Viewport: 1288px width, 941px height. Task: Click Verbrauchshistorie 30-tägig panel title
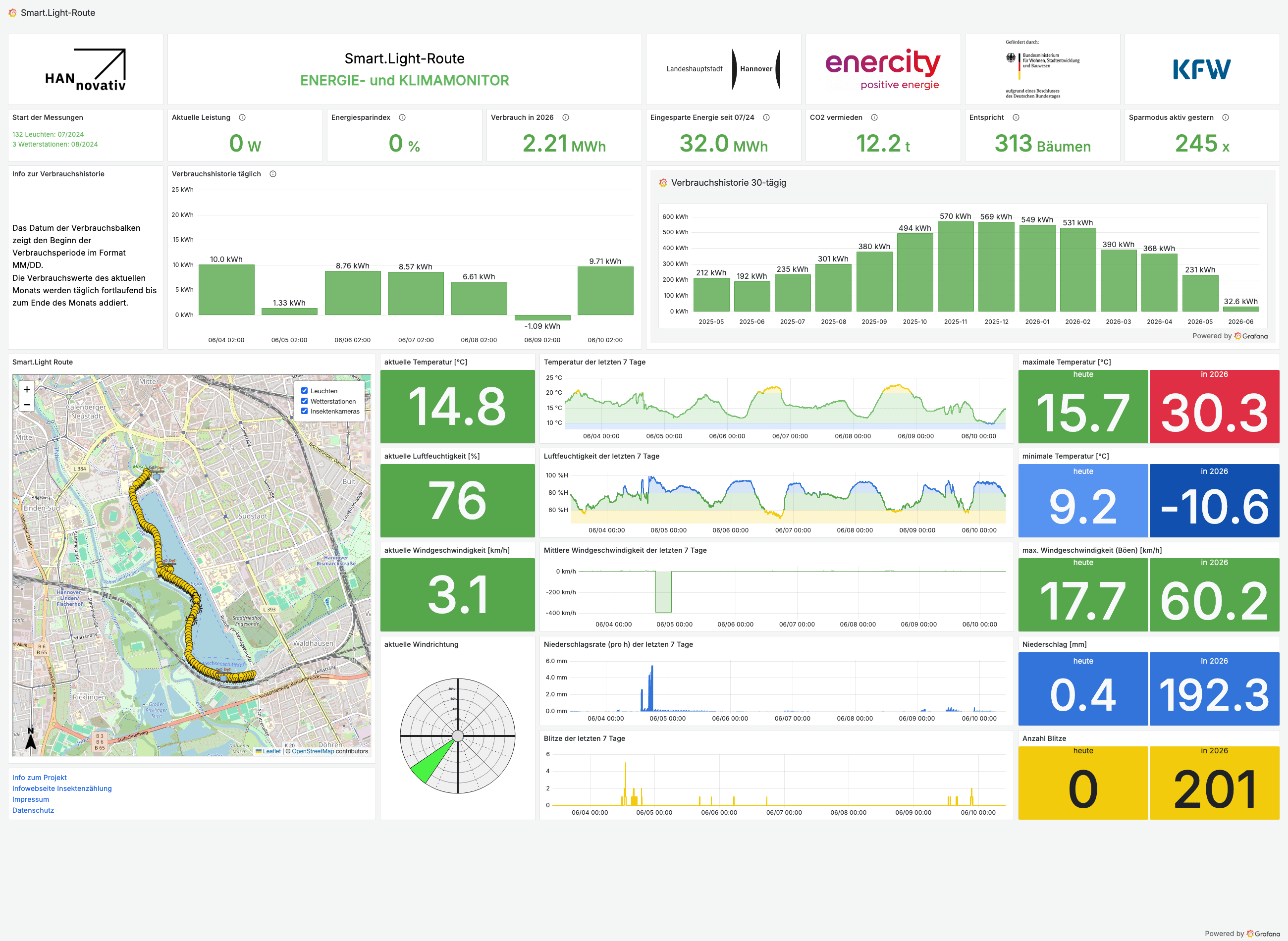[x=729, y=183]
